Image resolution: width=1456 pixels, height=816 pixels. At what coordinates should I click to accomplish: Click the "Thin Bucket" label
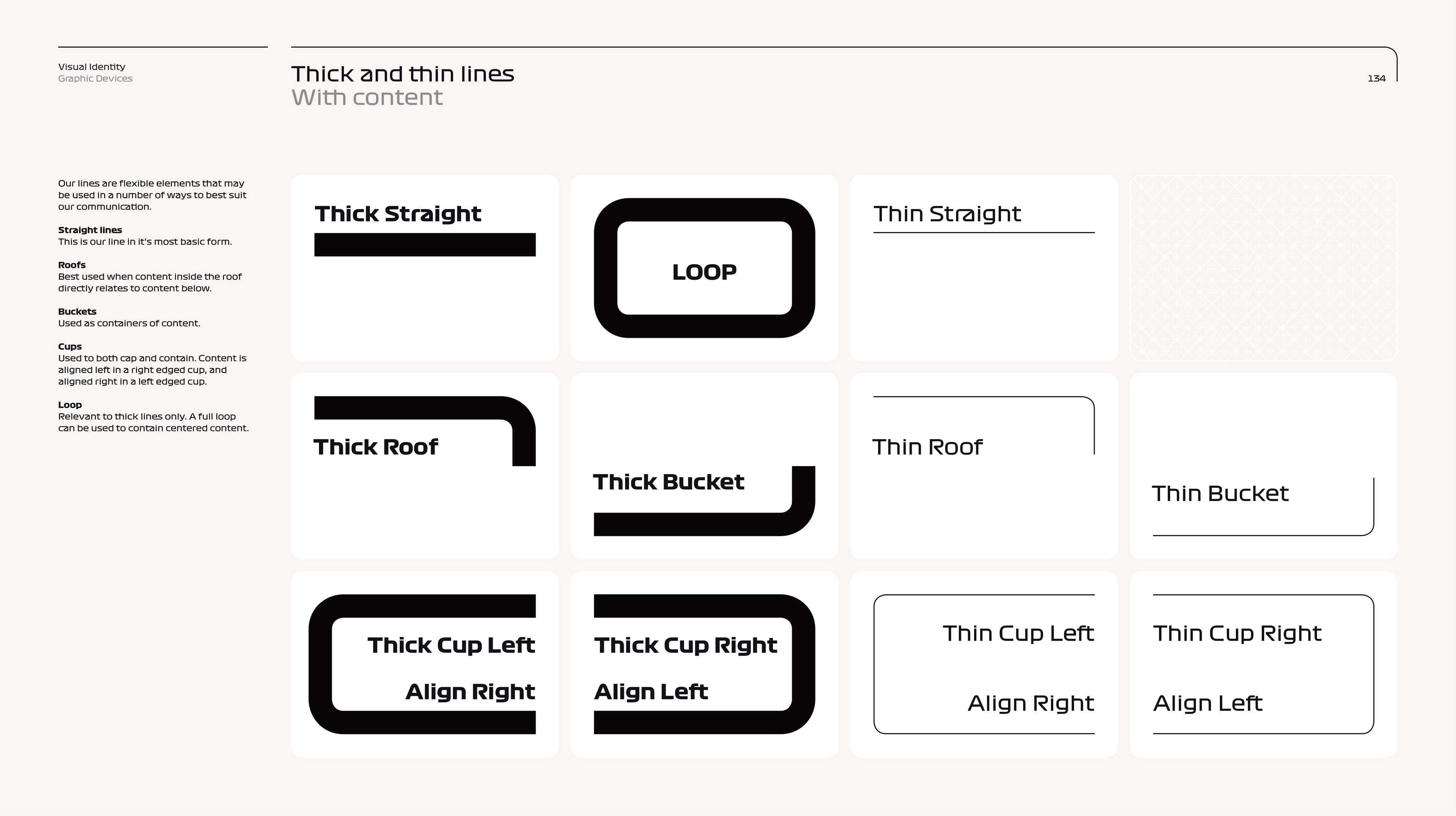coord(1220,493)
